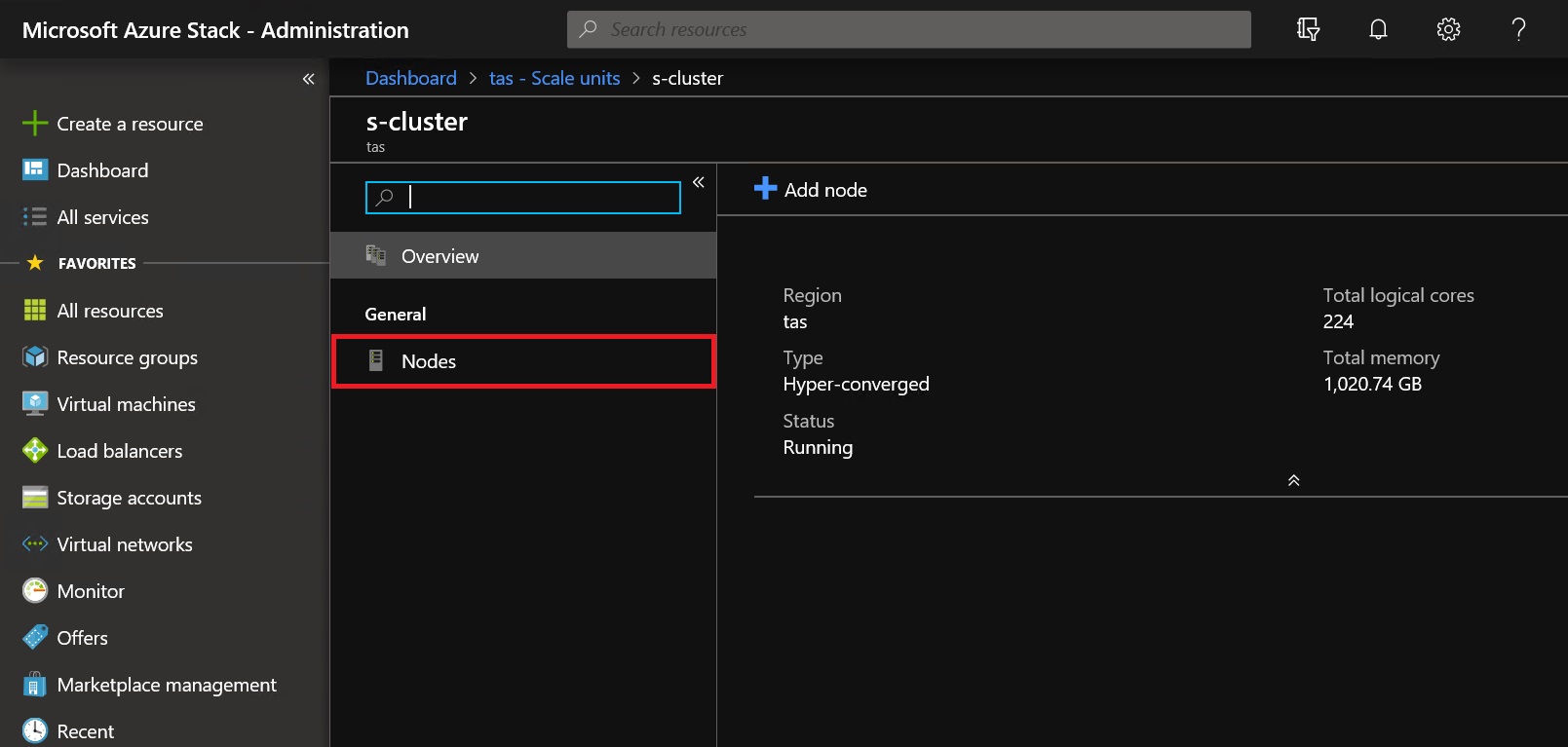Open the notifications bell
This screenshot has height=747, width=1568.
click(1378, 29)
